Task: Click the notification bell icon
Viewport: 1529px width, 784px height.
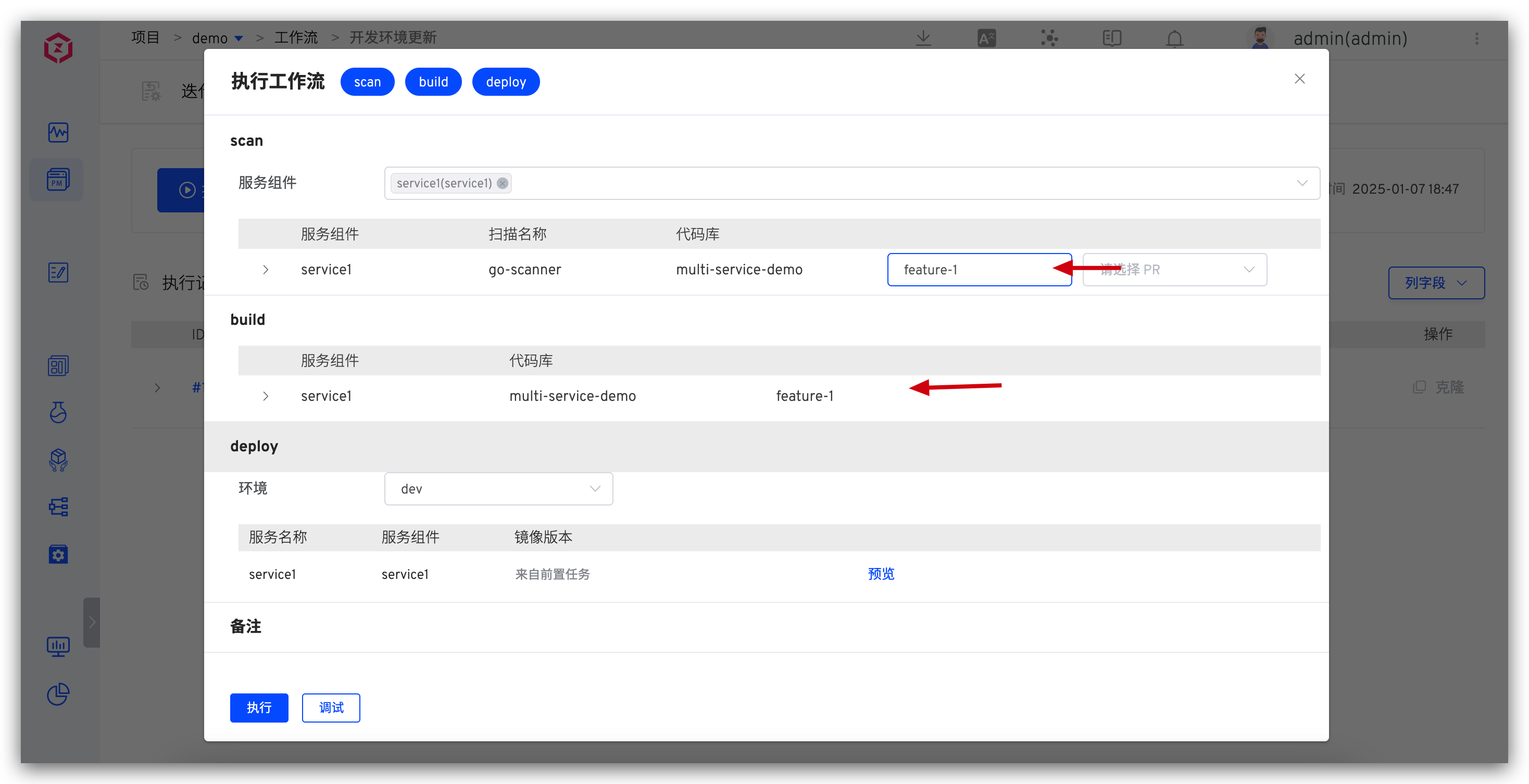Action: click(x=1174, y=39)
